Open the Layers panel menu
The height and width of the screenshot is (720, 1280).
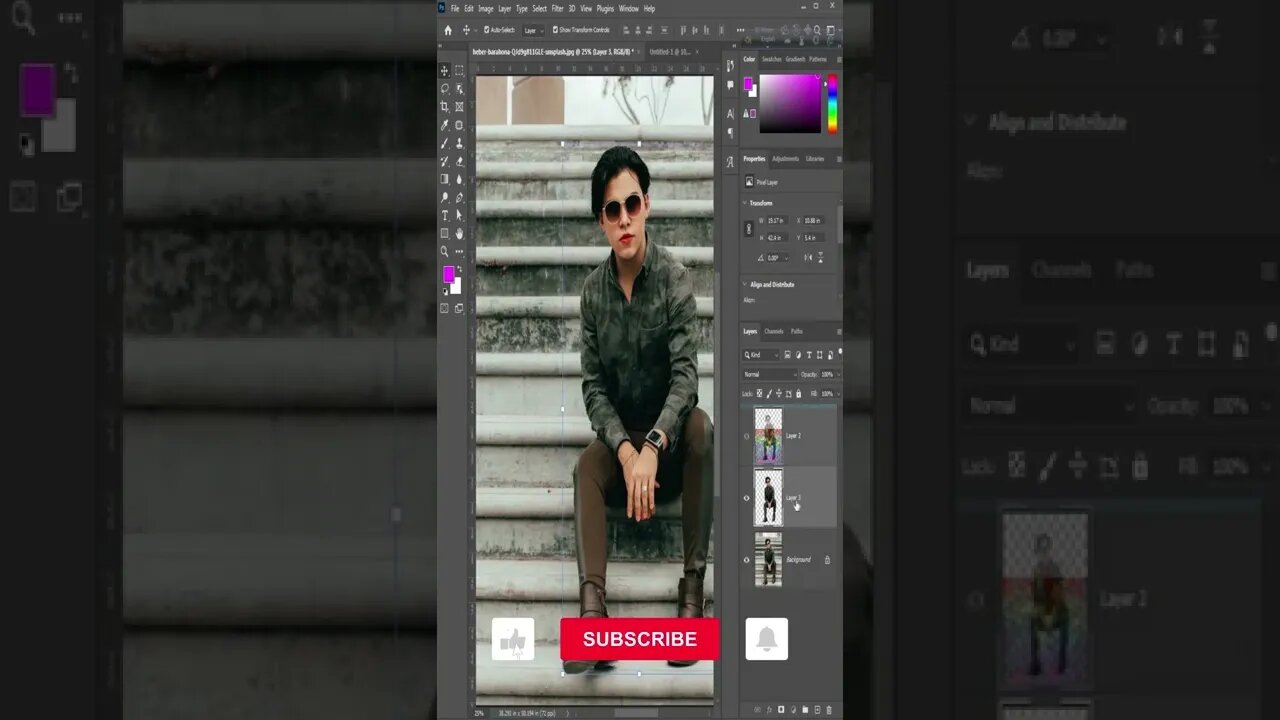838,331
